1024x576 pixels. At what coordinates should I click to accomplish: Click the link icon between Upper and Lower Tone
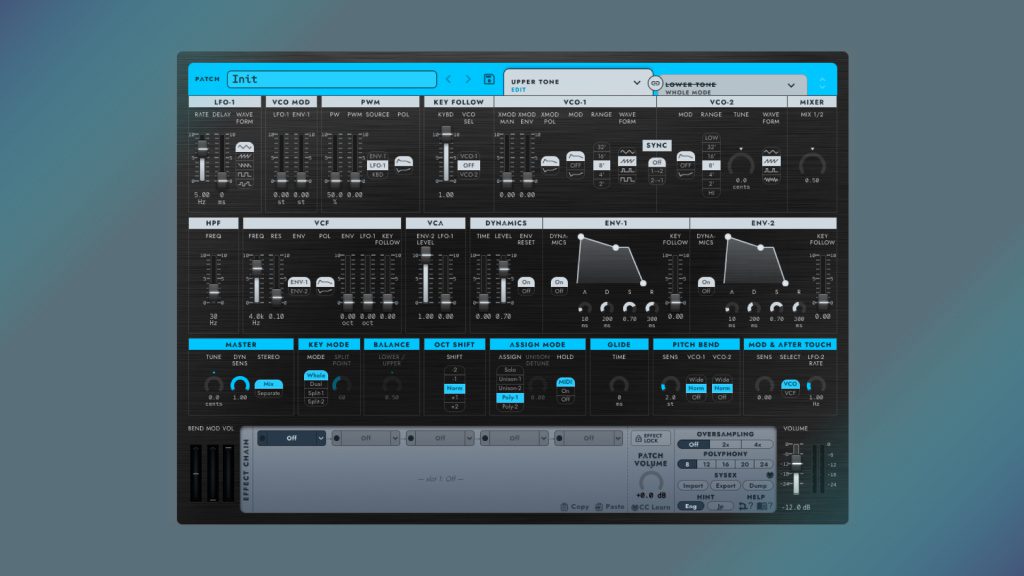coord(655,83)
